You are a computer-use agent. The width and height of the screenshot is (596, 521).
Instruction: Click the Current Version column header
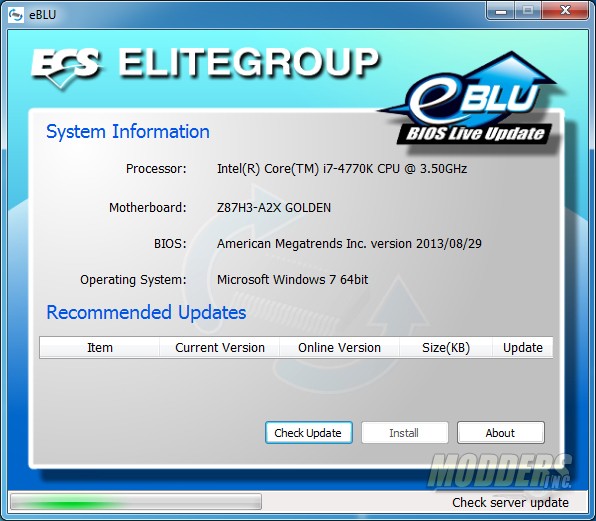[x=220, y=347]
